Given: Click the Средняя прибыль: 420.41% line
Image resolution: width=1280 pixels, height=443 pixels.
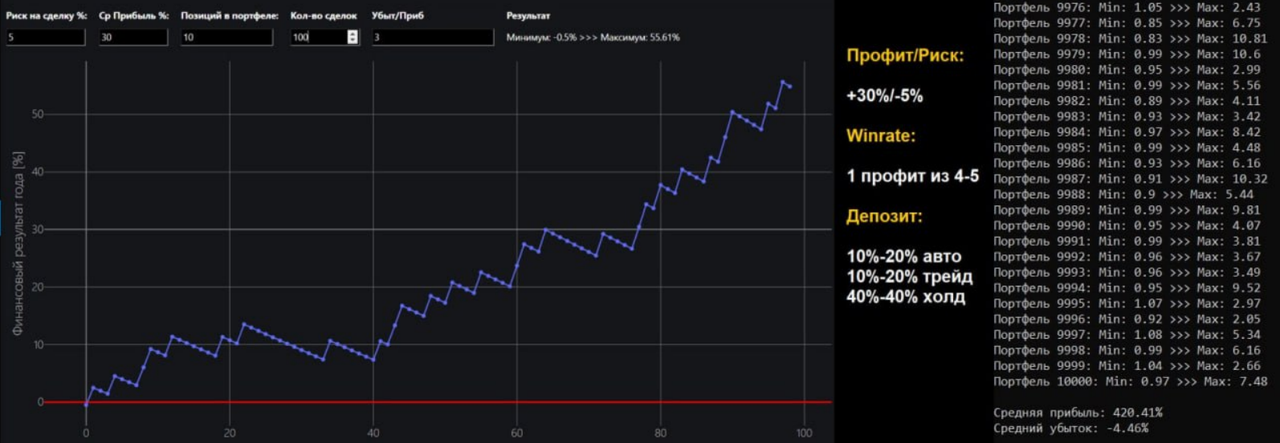Looking at the screenshot, I should tap(1078, 411).
